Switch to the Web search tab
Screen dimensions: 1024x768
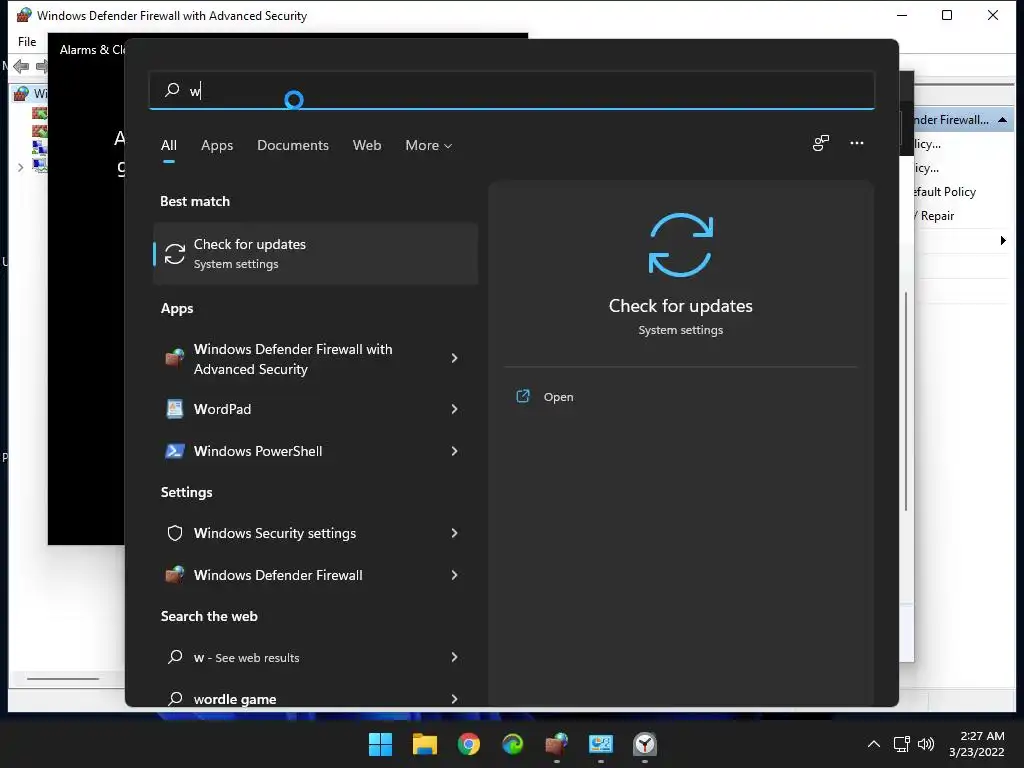coord(367,146)
